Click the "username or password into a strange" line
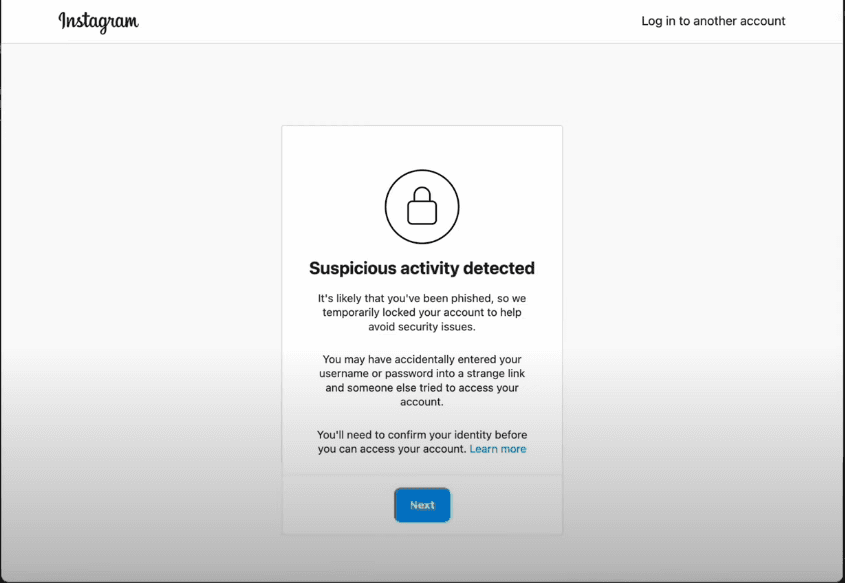Viewport: 845px width, 583px height. [x=422, y=373]
